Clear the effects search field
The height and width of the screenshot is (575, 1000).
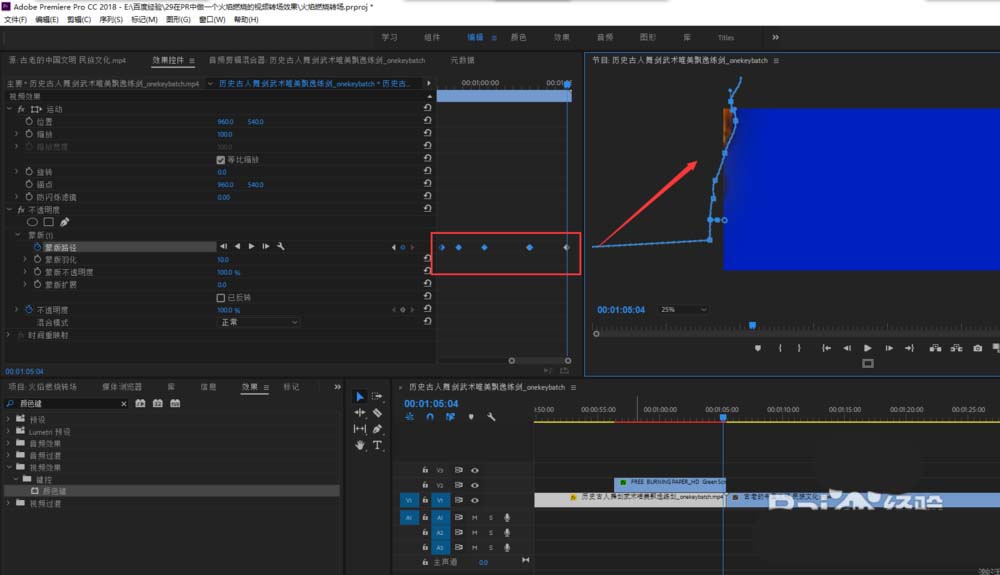[x=124, y=404]
